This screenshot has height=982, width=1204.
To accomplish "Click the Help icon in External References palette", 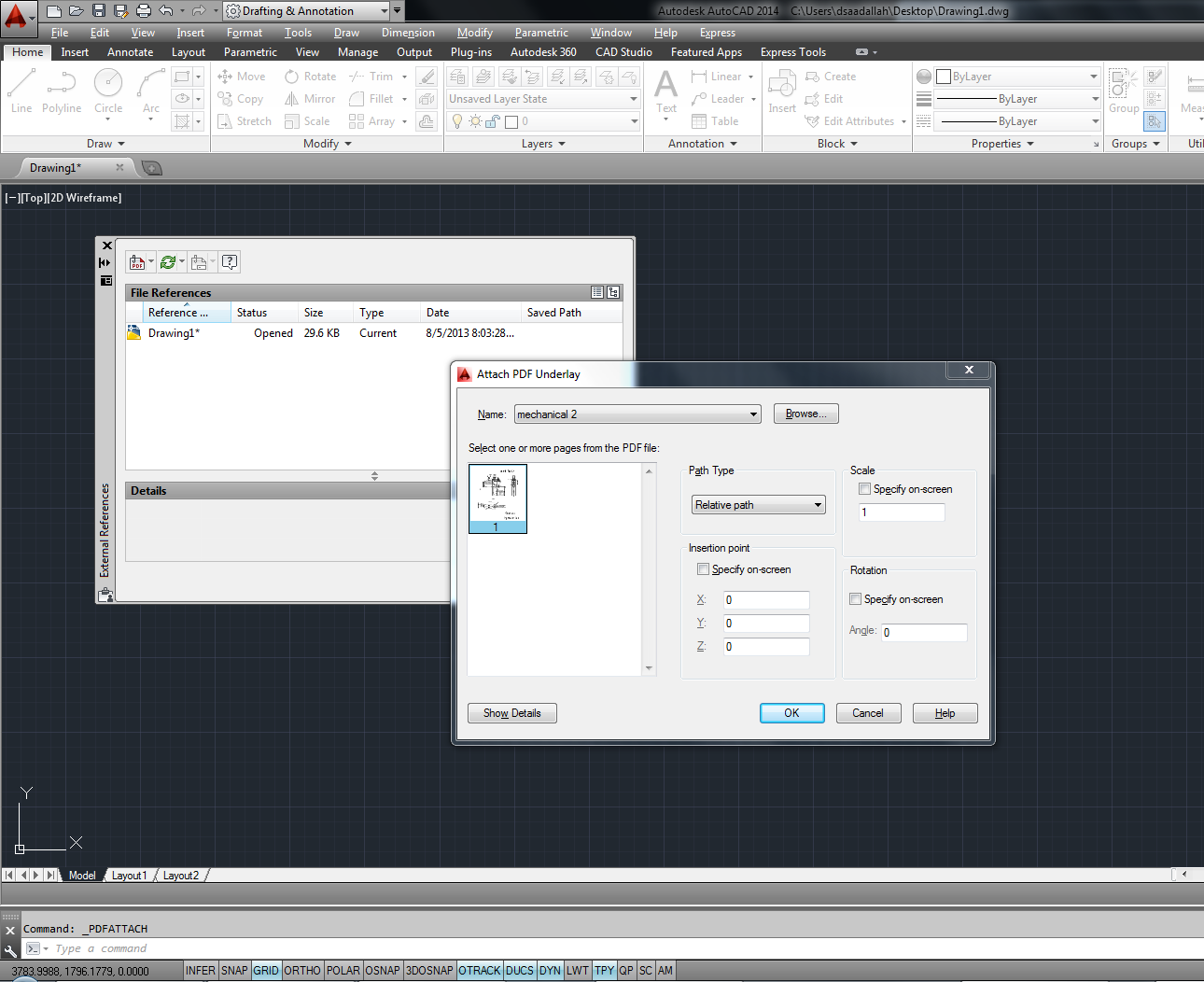I will tap(230, 262).
